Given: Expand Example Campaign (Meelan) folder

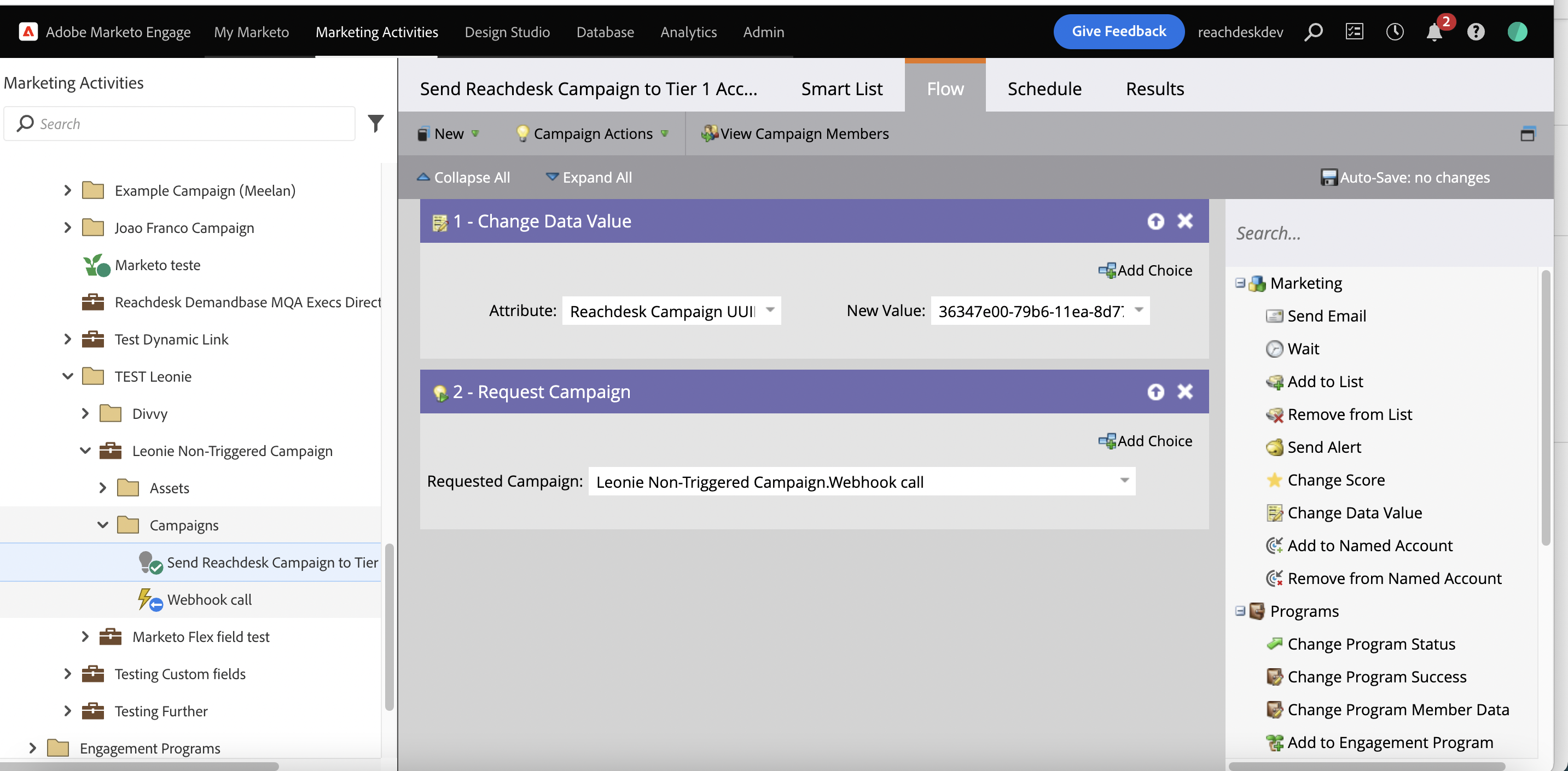Looking at the screenshot, I should coord(67,190).
